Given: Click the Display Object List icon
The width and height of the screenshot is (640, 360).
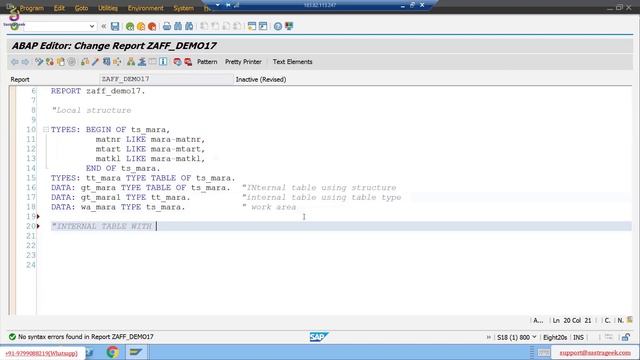Looking at the screenshot, I should click(x=131, y=62).
